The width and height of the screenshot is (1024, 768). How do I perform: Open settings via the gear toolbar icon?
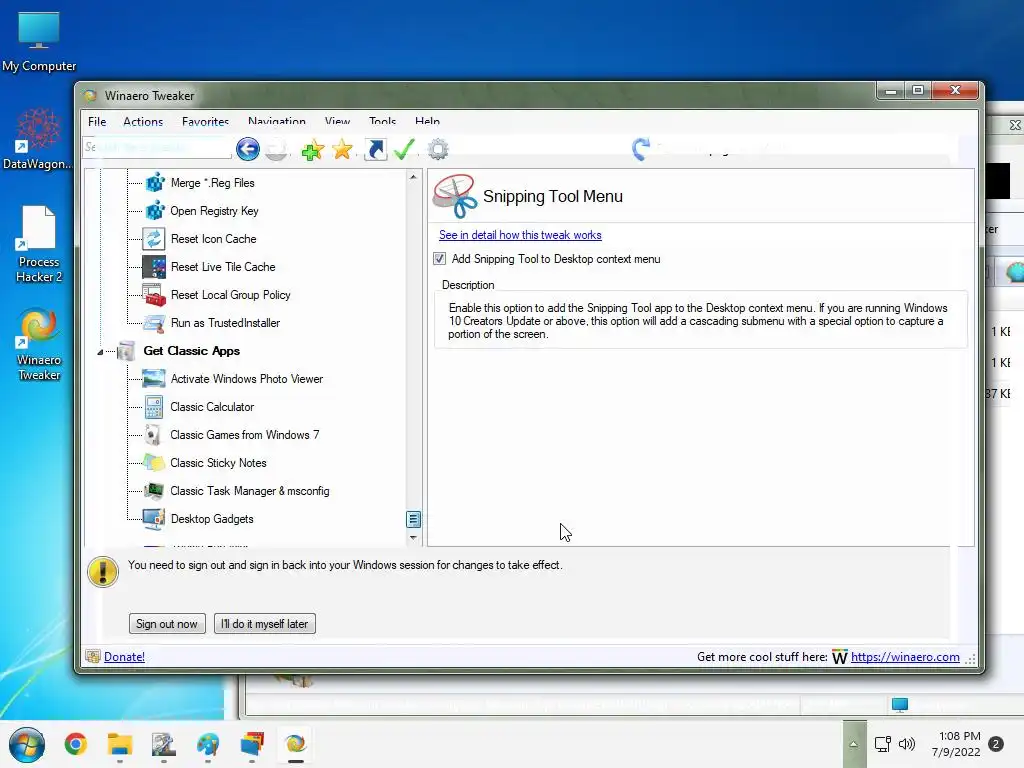point(438,150)
